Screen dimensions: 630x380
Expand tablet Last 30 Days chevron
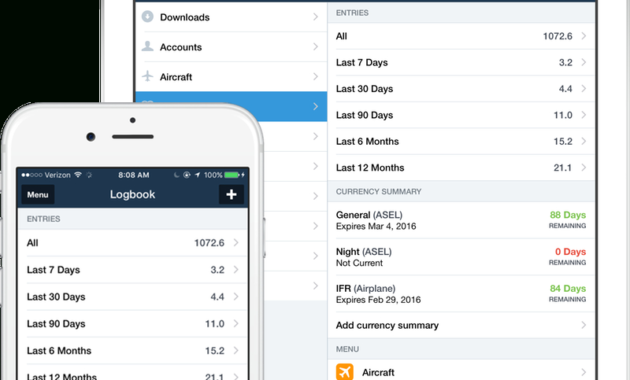point(583,88)
